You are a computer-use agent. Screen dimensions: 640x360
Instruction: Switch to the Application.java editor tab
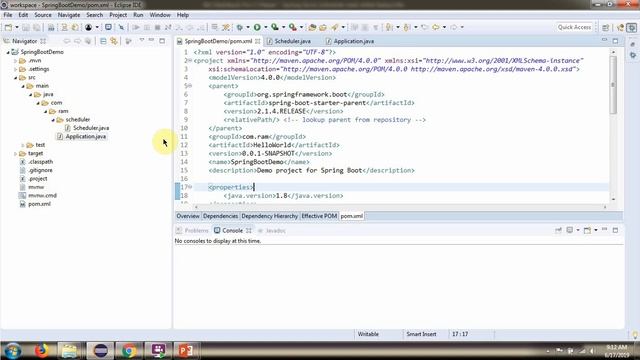click(x=353, y=41)
